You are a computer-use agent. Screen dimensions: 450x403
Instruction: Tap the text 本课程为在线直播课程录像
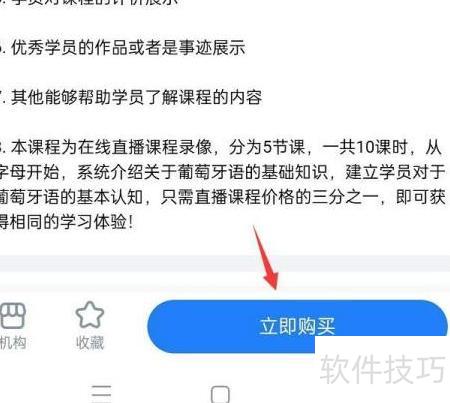[112, 147]
